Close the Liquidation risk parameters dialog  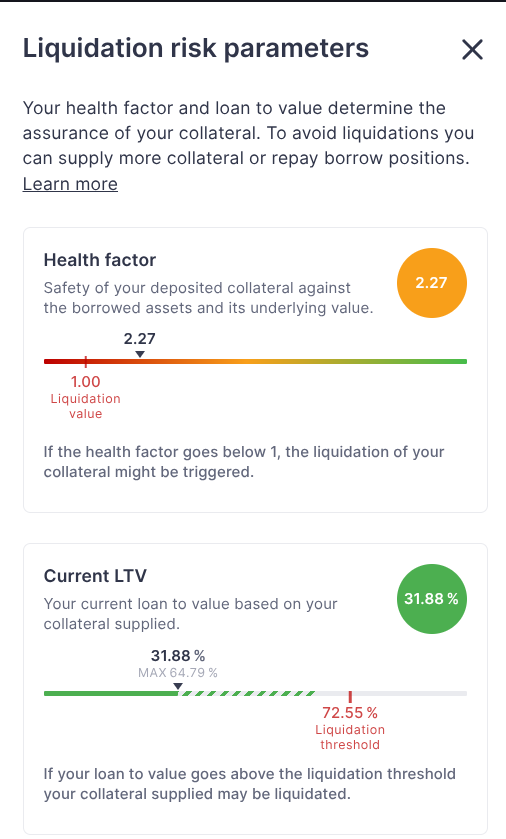(x=472, y=50)
